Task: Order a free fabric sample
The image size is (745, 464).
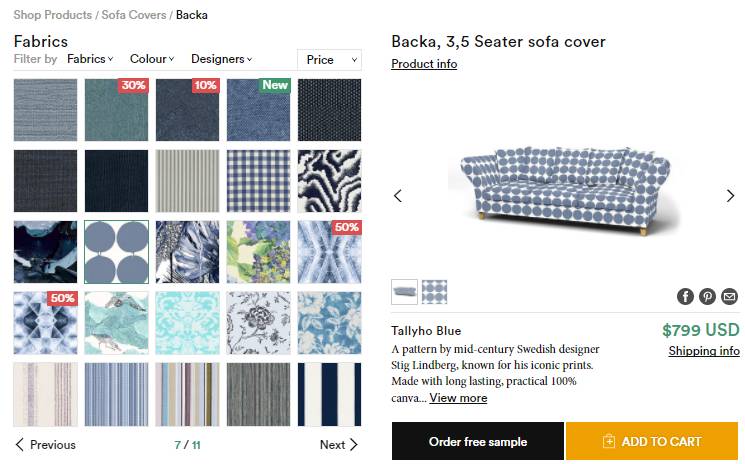Action: (478, 441)
